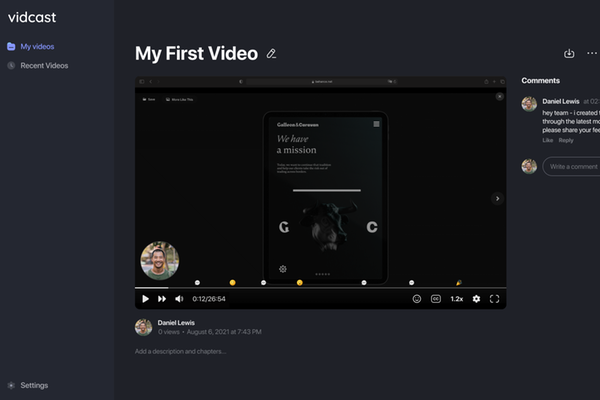This screenshot has width=600, height=400.
Task: Click the video progress bar
Action: [x=321, y=287]
